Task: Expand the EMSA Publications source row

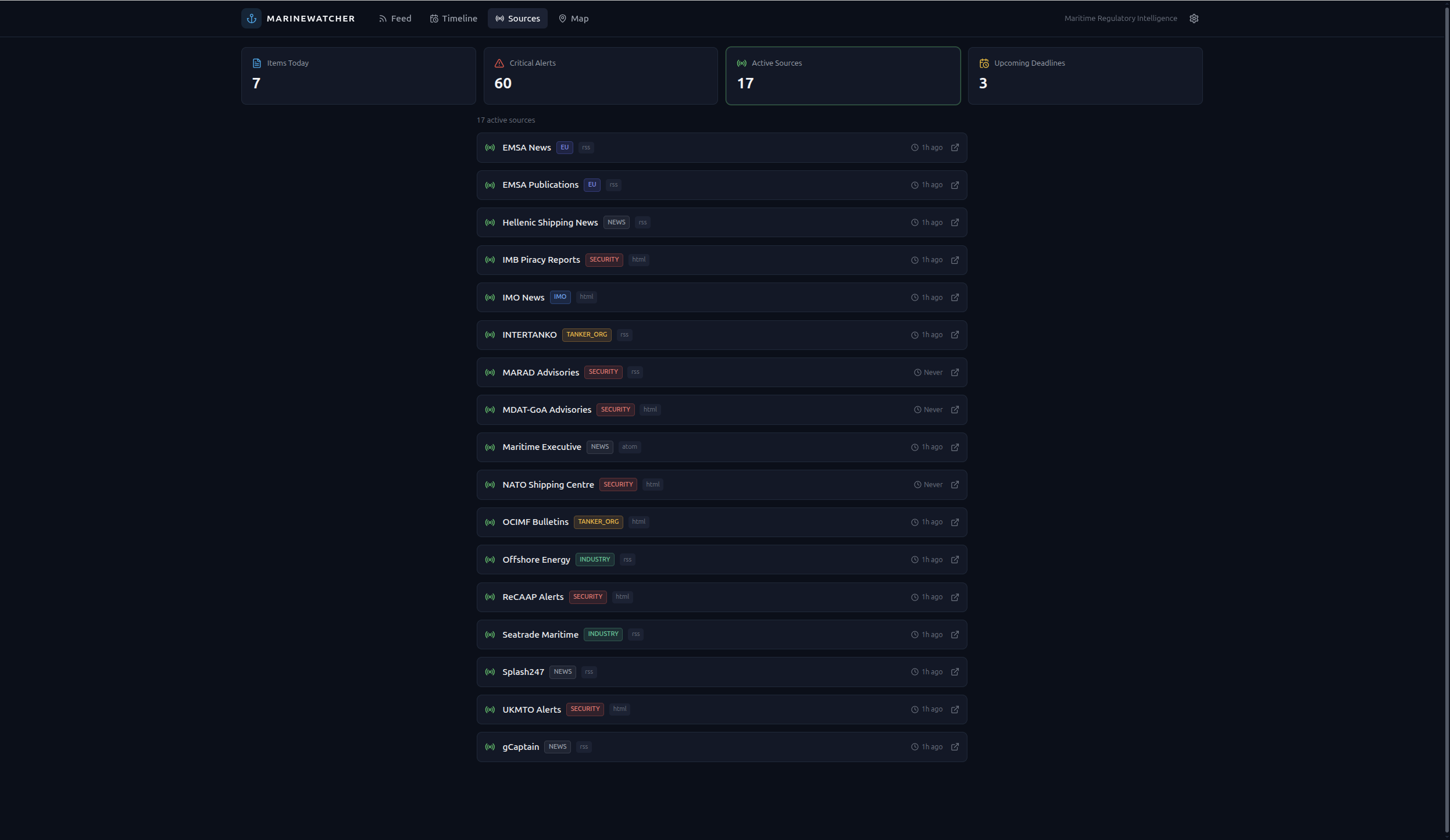Action: point(721,184)
